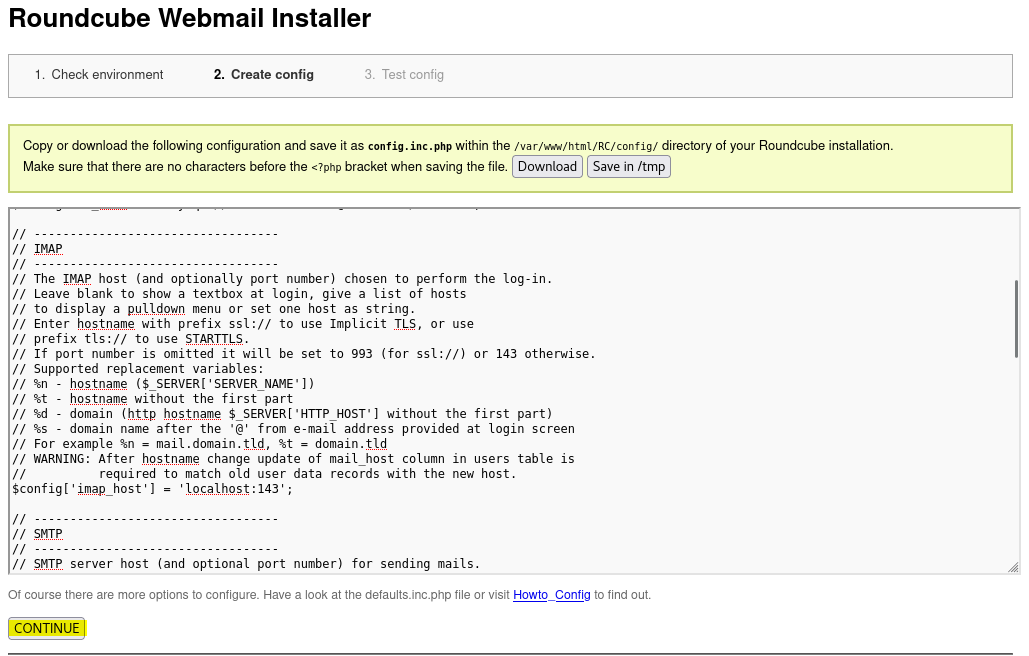Click the imap_host 'localhost:143' config line
The image size is (1029, 656).
click(152, 489)
